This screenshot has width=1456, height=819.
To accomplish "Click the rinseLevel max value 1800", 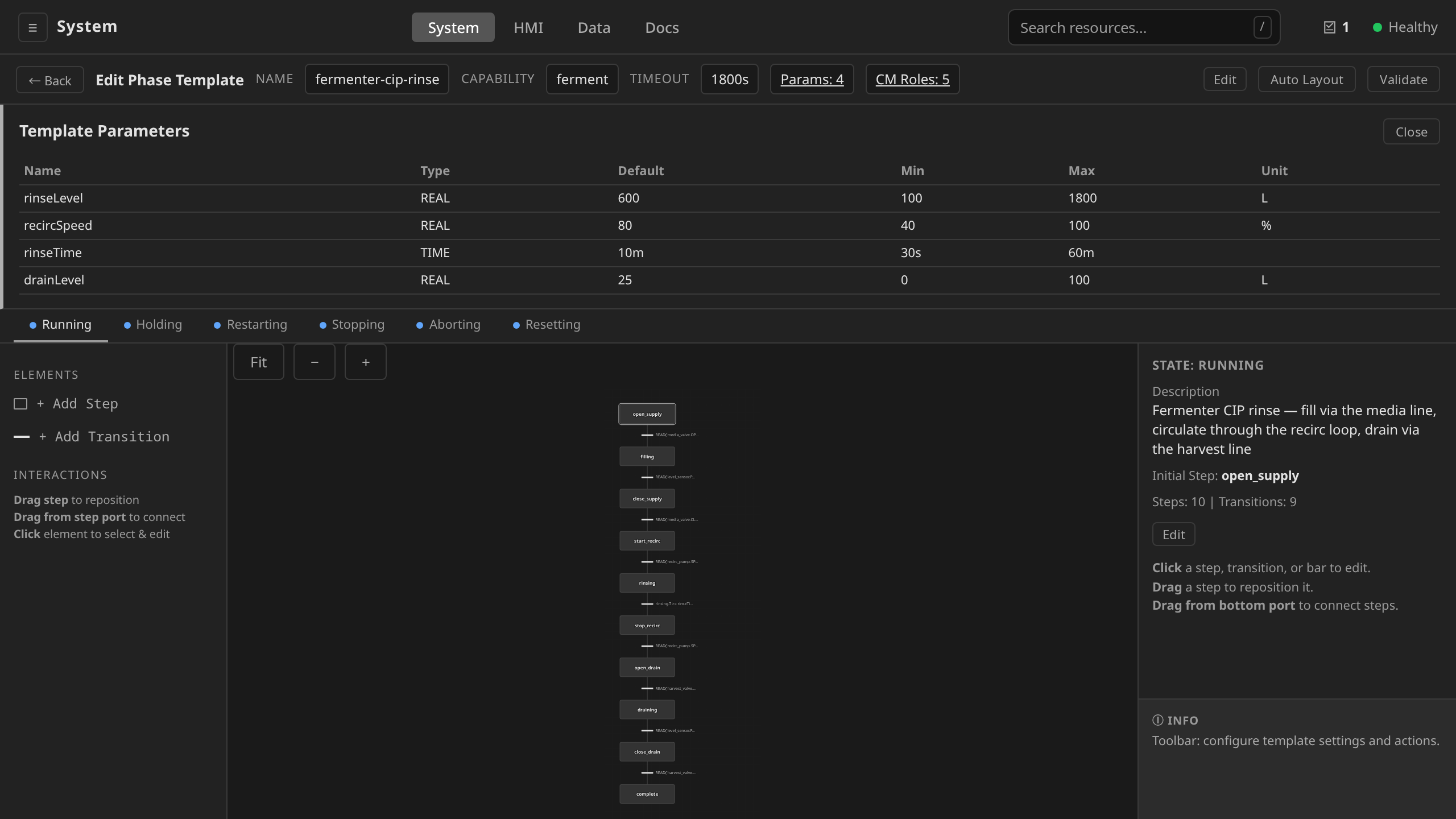I will (x=1082, y=198).
